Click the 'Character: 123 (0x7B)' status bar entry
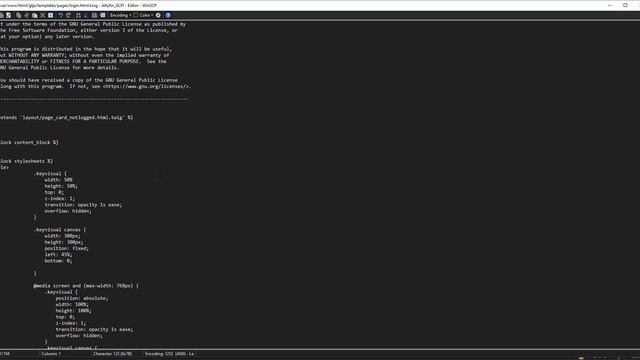The width and height of the screenshot is (640, 360). point(113,354)
